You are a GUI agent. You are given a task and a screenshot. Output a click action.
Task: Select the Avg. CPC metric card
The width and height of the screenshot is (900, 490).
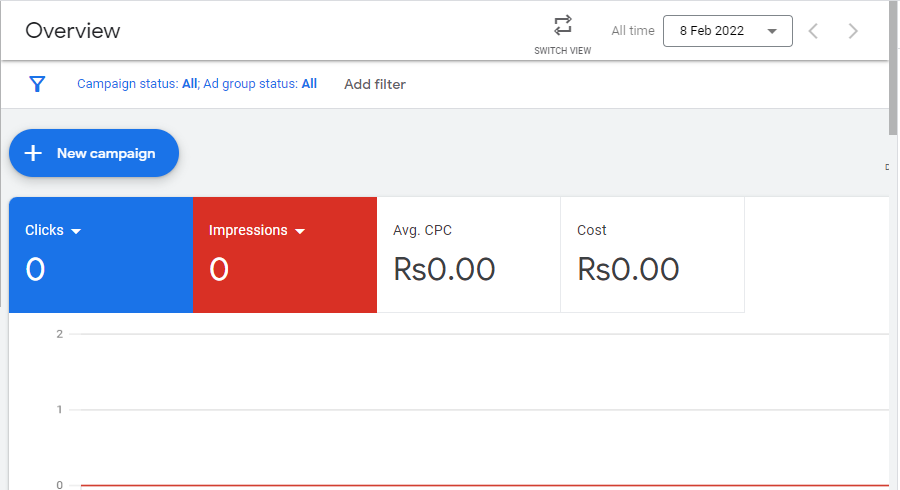tap(468, 255)
